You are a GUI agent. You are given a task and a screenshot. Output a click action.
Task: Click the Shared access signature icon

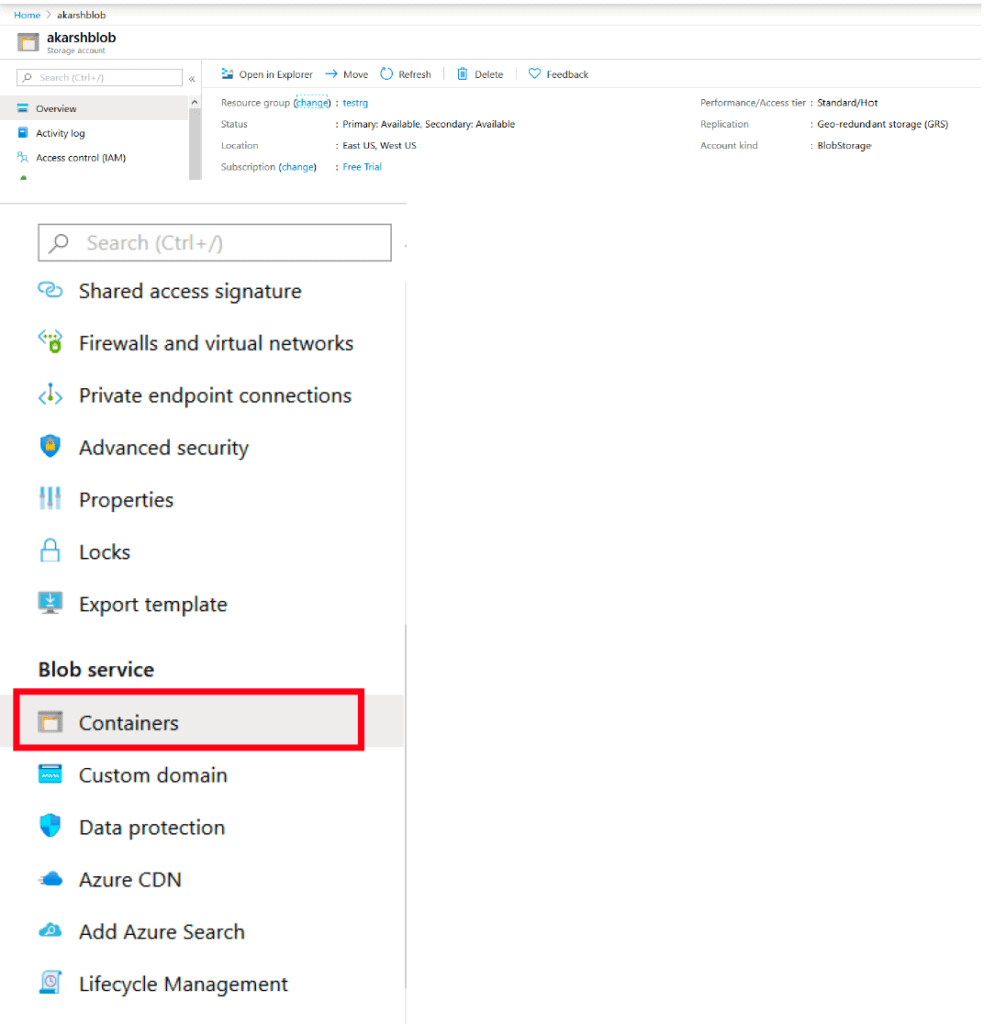point(50,290)
